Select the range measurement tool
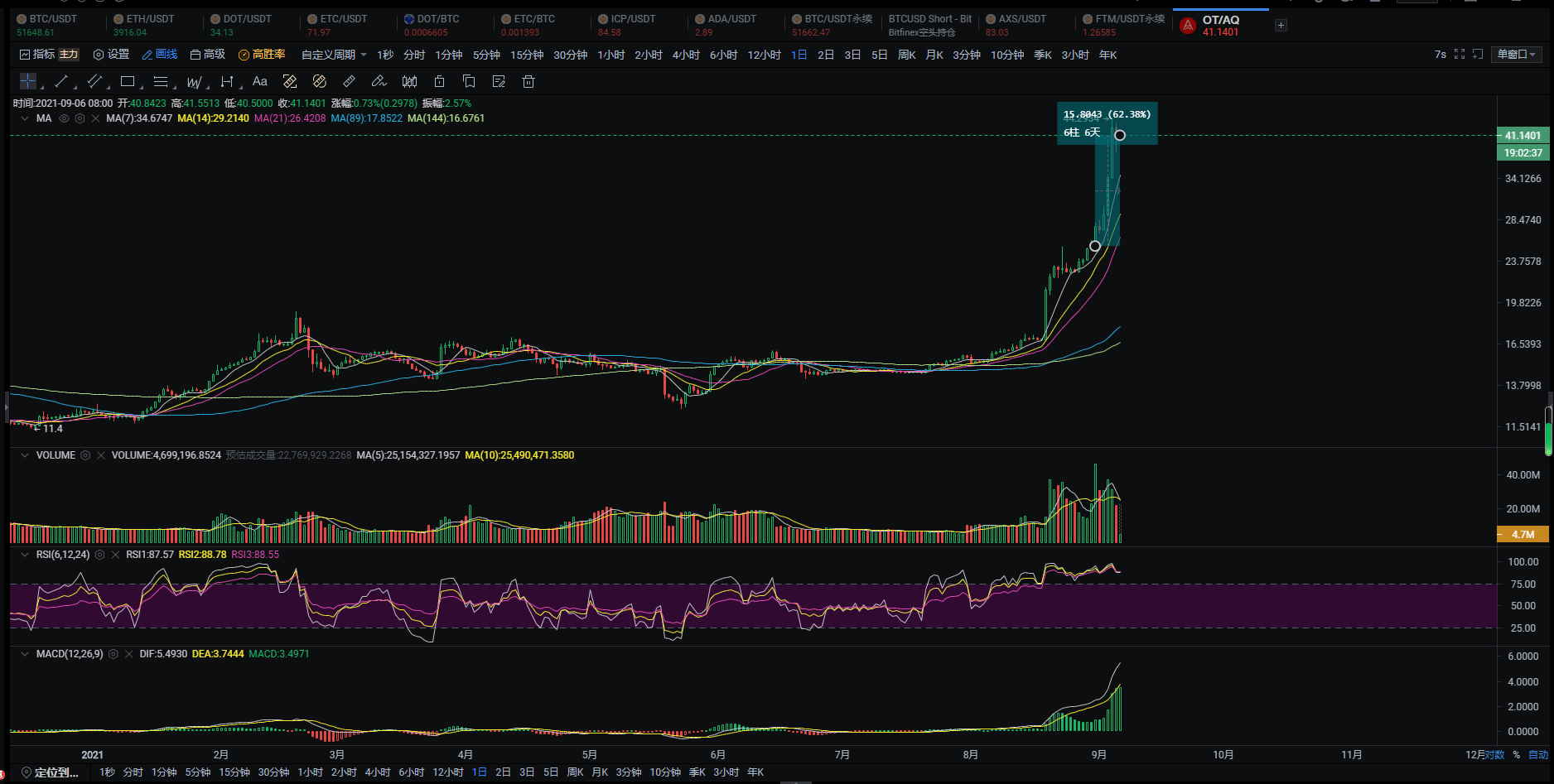 pyautogui.click(x=227, y=81)
